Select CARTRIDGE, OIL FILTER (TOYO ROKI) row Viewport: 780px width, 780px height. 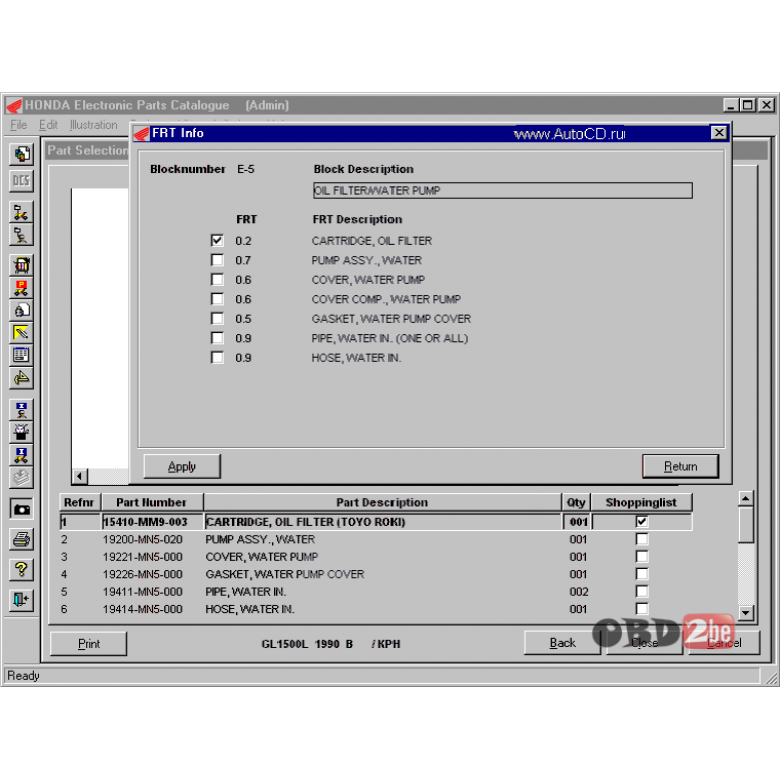pyautogui.click(x=376, y=522)
